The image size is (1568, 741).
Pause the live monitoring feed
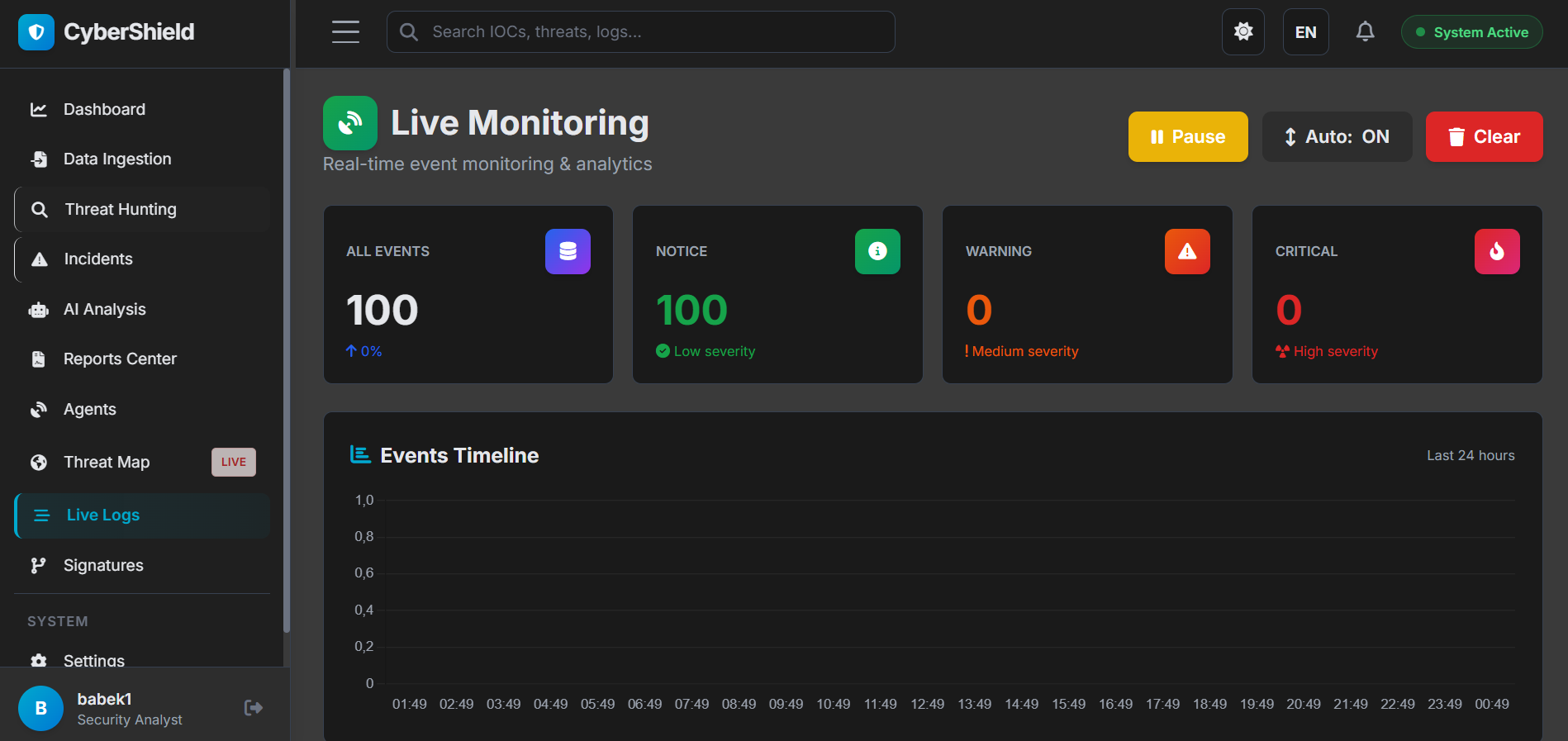coord(1187,137)
